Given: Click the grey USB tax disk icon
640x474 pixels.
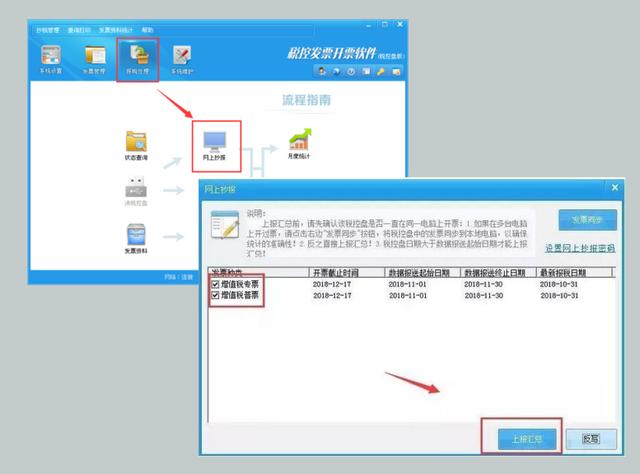Looking at the screenshot, I should tap(136, 191).
